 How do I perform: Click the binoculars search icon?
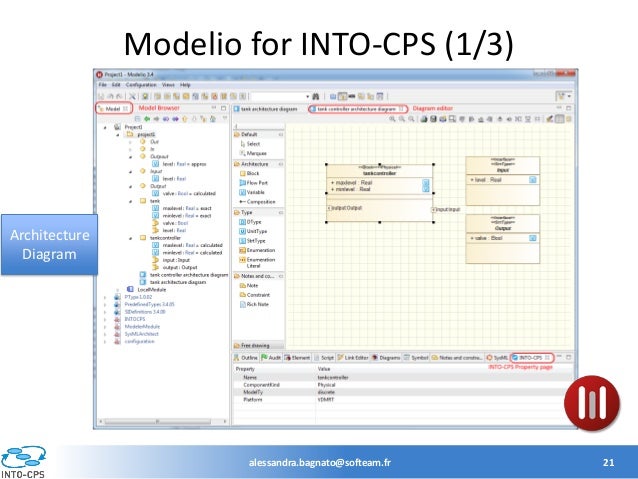[x=315, y=96]
